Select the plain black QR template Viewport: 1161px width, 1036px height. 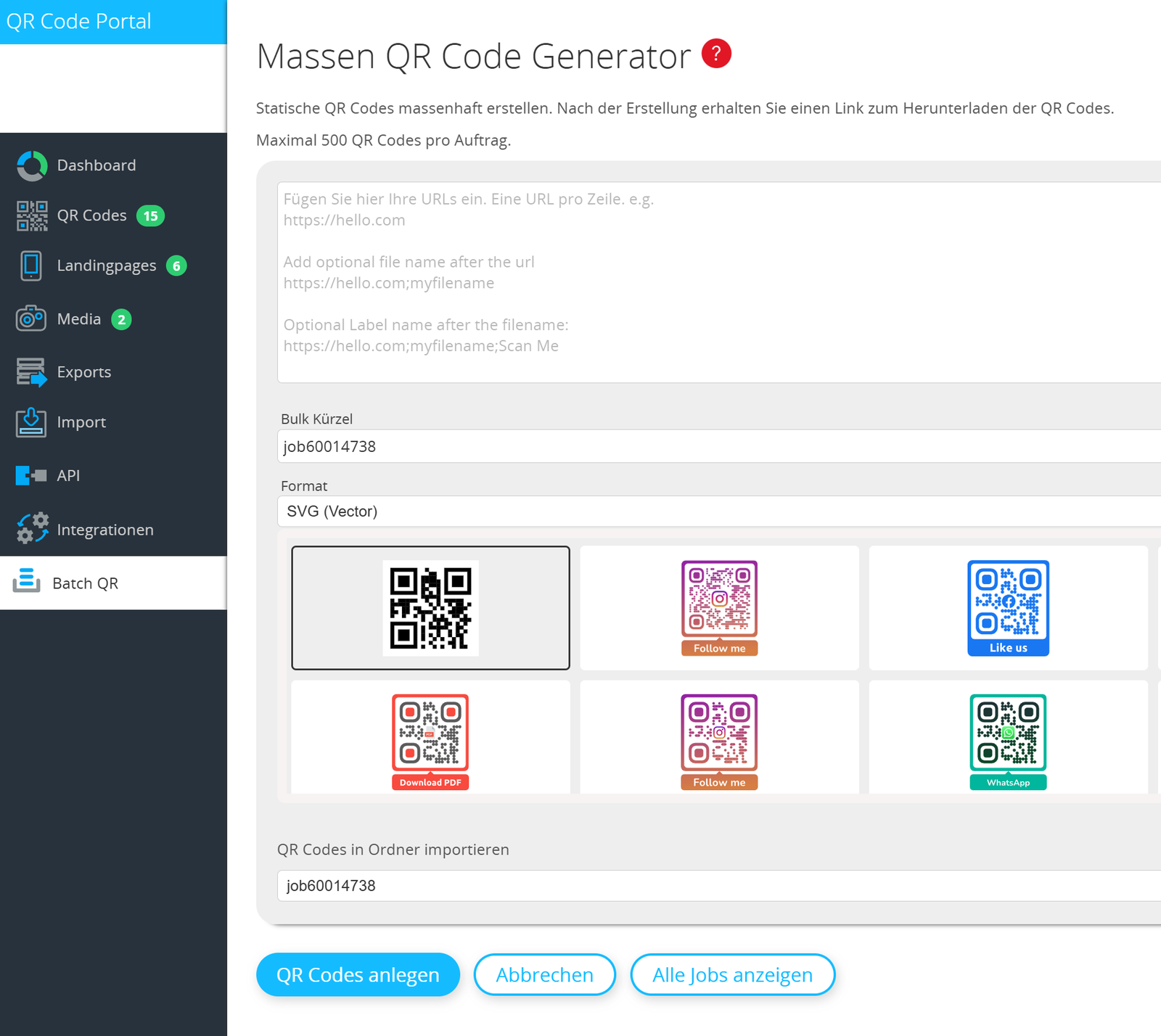tap(430, 608)
